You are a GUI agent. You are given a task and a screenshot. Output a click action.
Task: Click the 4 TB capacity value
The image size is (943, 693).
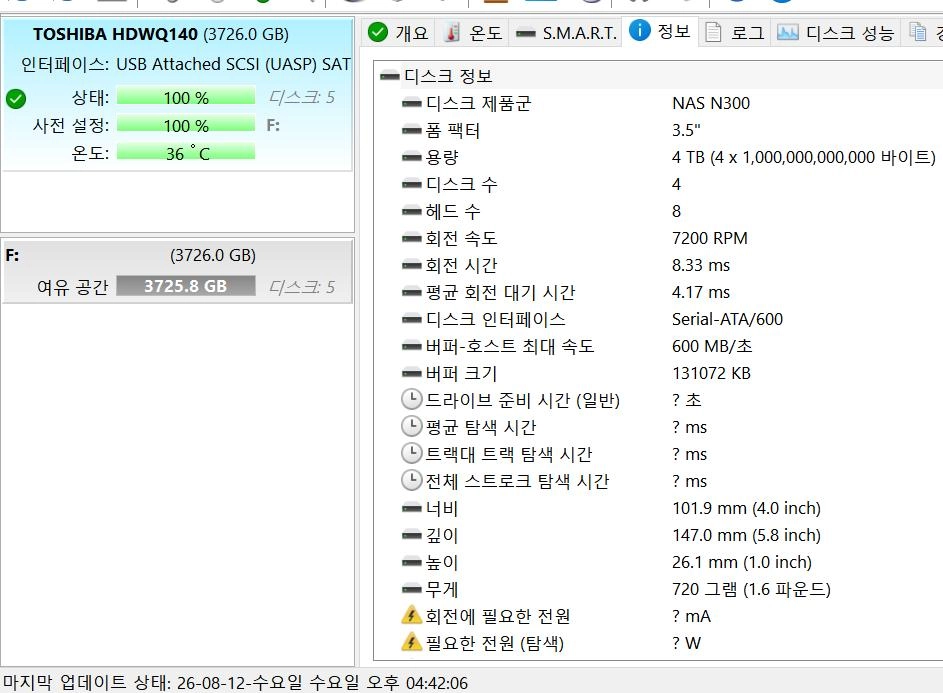pyautogui.click(x=803, y=157)
